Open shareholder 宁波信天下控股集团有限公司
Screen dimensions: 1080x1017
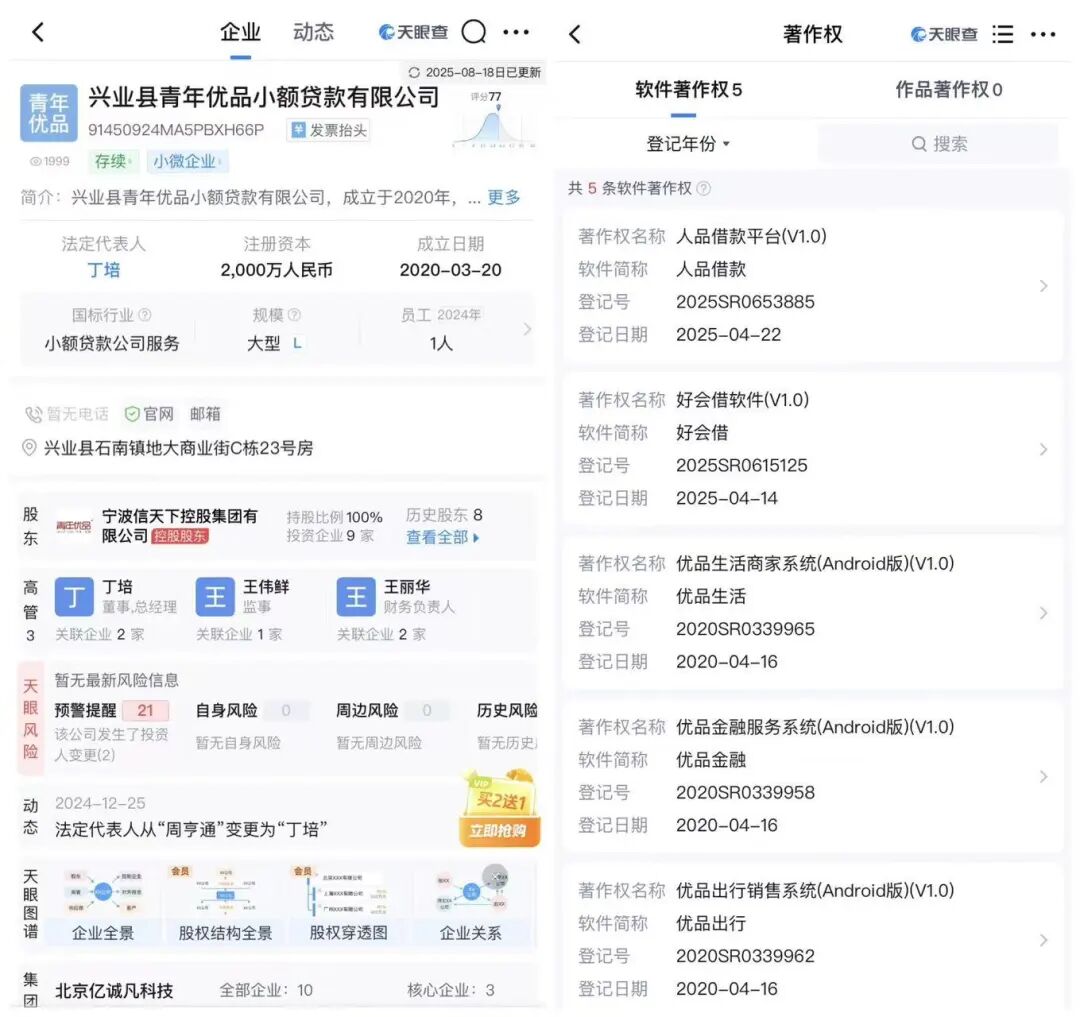tap(179, 526)
